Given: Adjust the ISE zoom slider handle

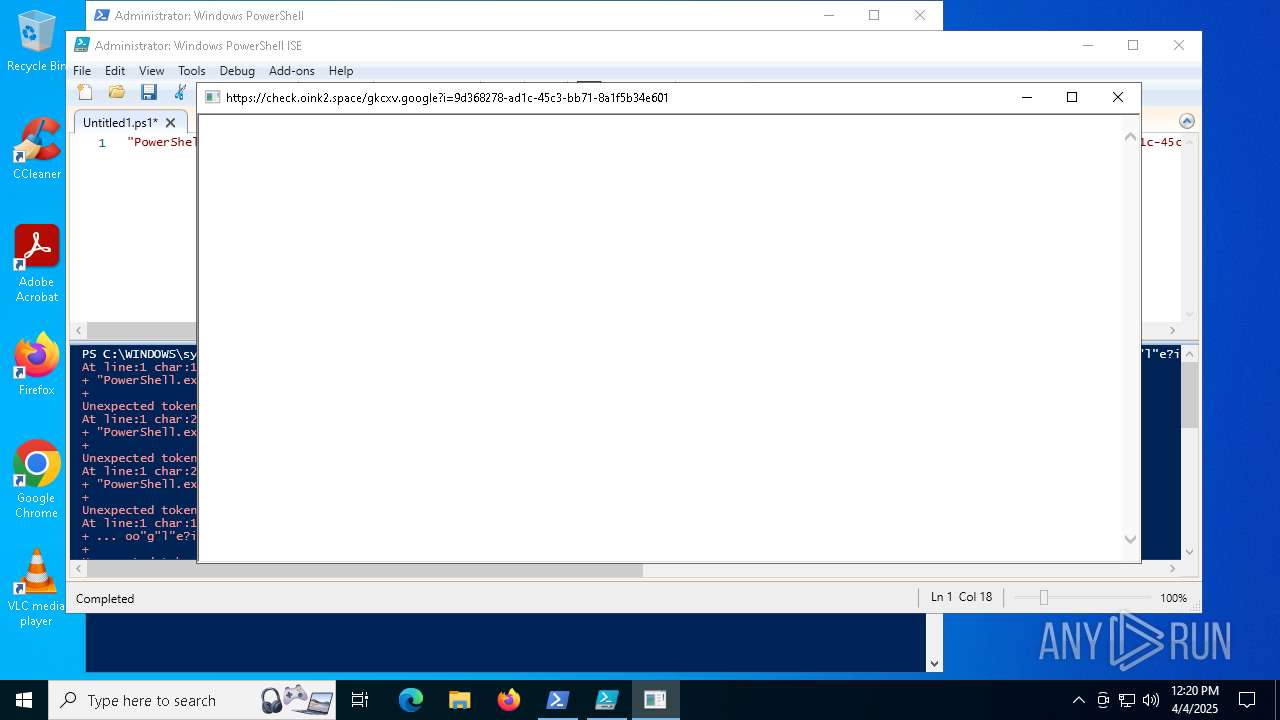Looking at the screenshot, I should point(1043,597).
